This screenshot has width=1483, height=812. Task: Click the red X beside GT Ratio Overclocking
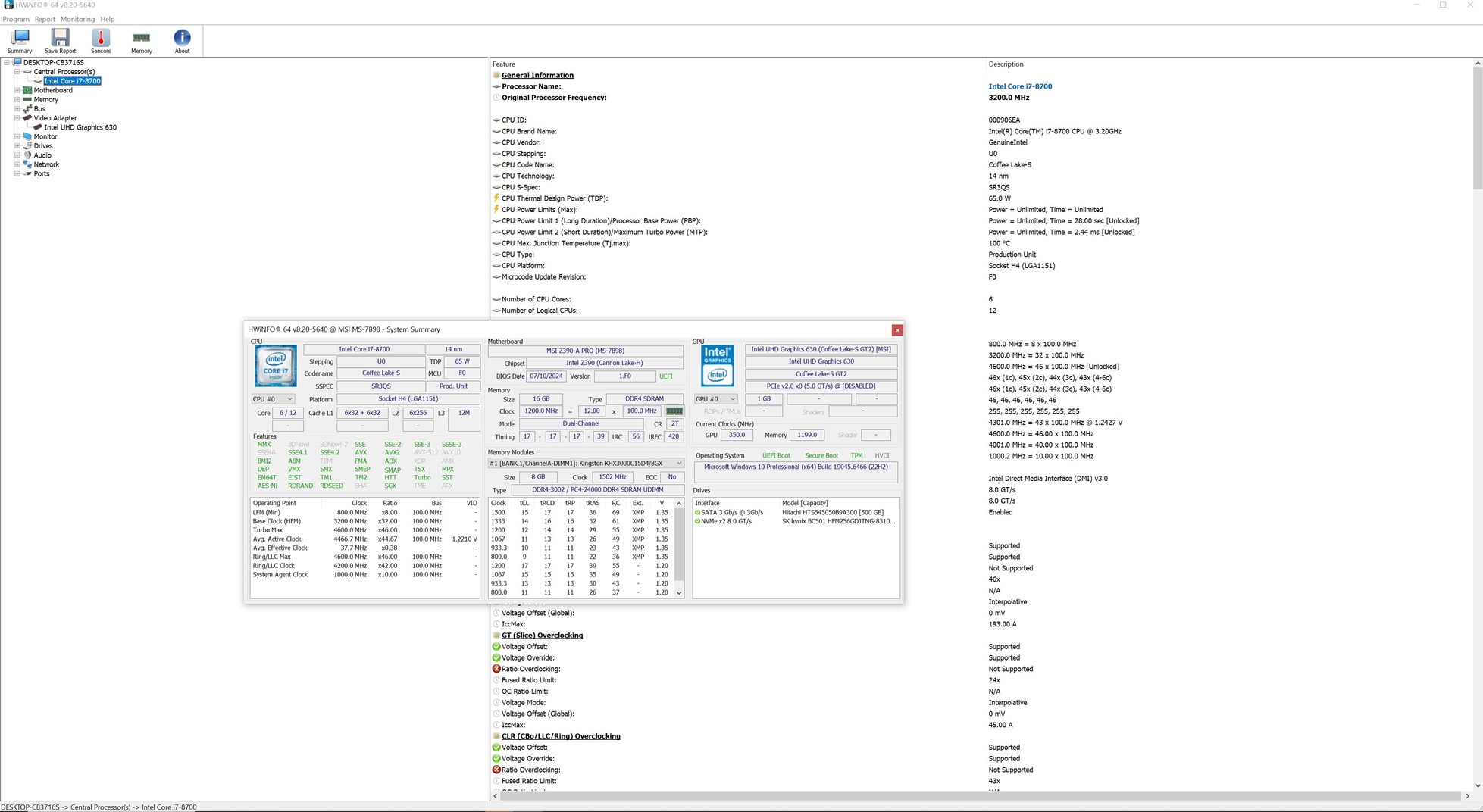click(x=496, y=669)
